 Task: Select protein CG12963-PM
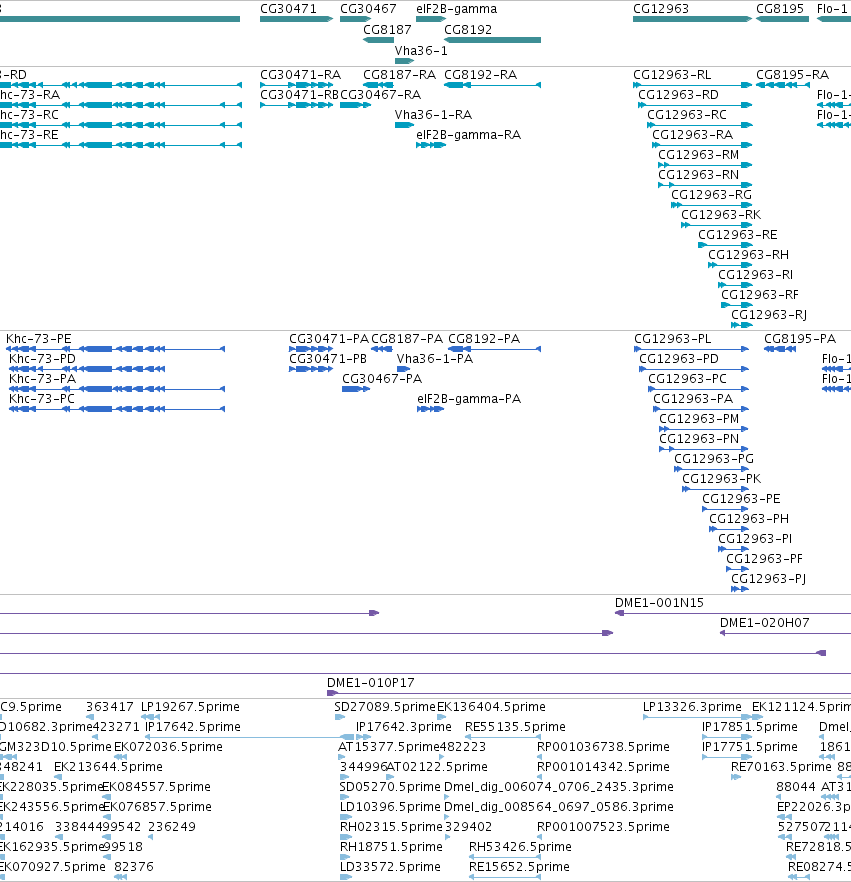pos(704,429)
